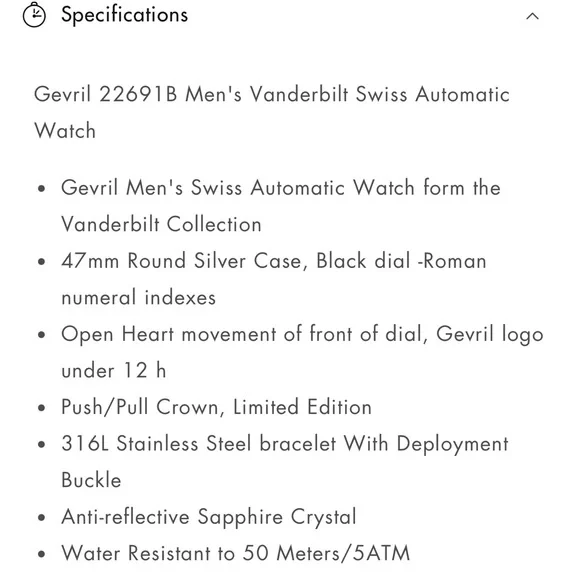Click the Gevril Men's Swiss Automatic Watch line
Viewport: 580px width, 580px height.
click(x=281, y=187)
